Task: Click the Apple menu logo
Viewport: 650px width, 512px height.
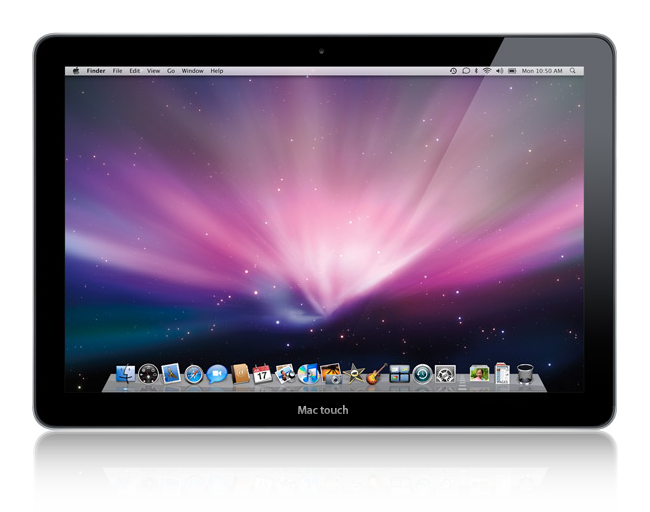Action: click(76, 71)
